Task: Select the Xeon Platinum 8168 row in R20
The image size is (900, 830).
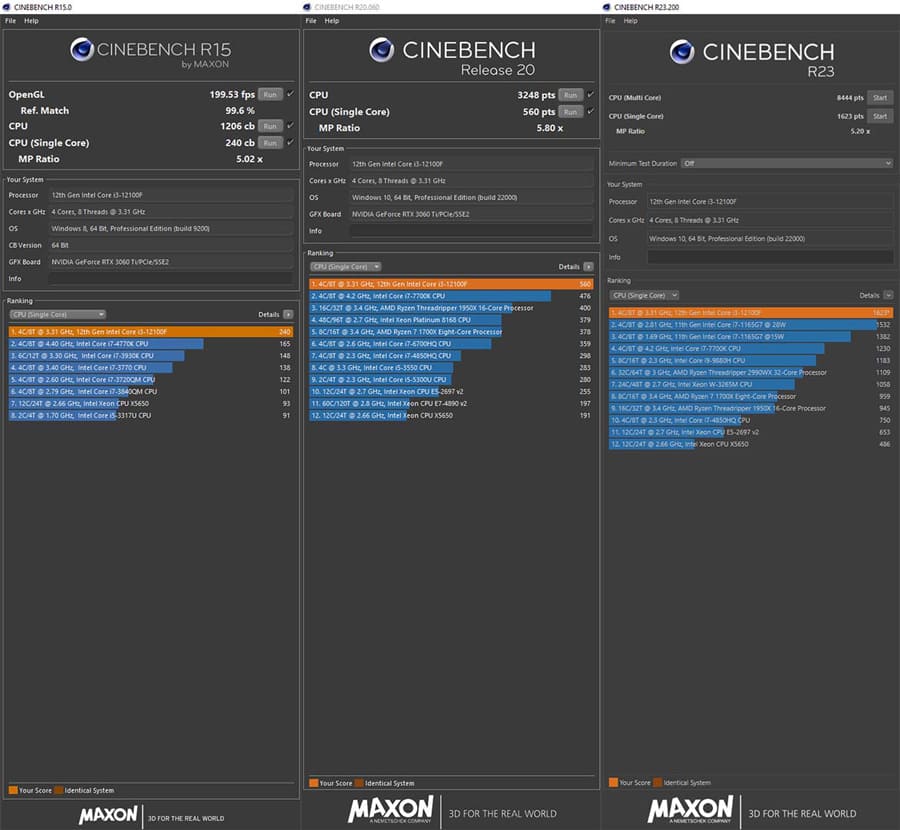Action: [451, 320]
